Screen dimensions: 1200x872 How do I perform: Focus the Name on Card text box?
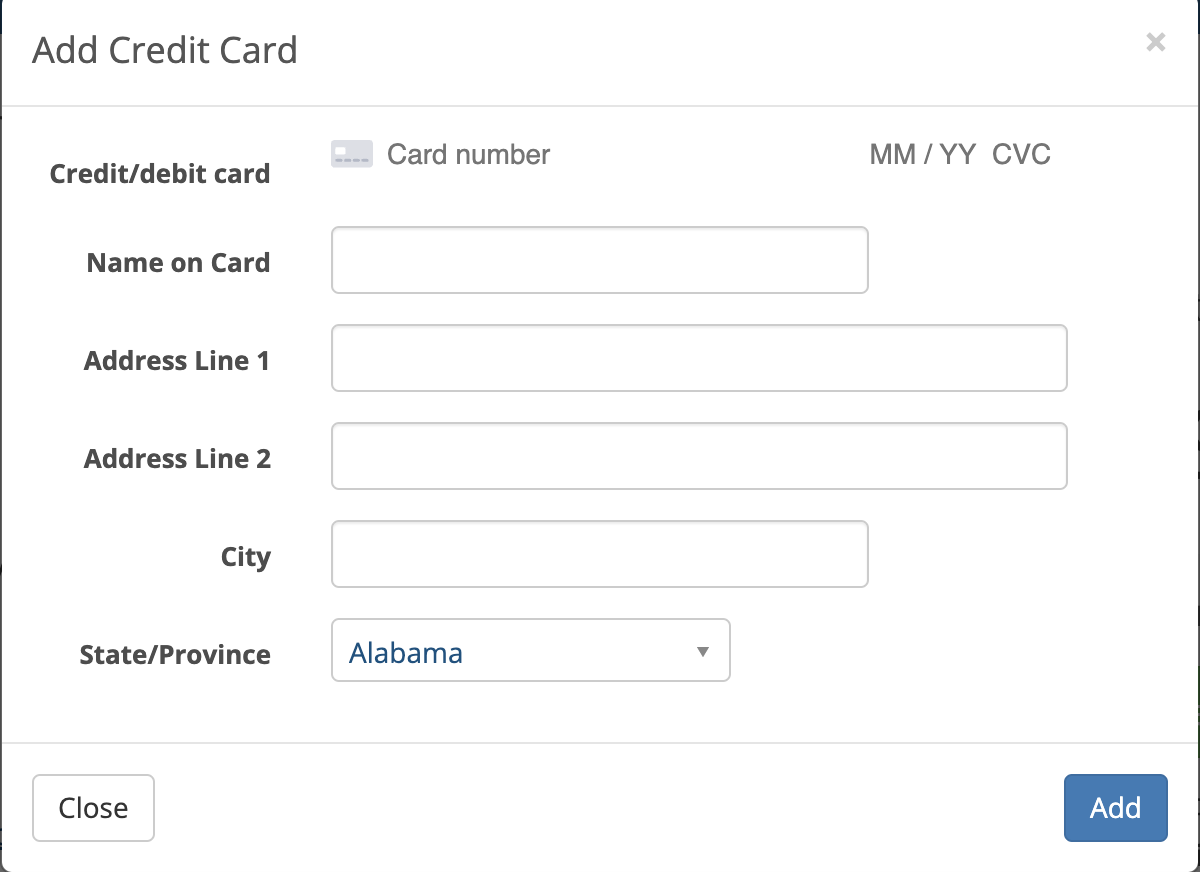point(599,260)
